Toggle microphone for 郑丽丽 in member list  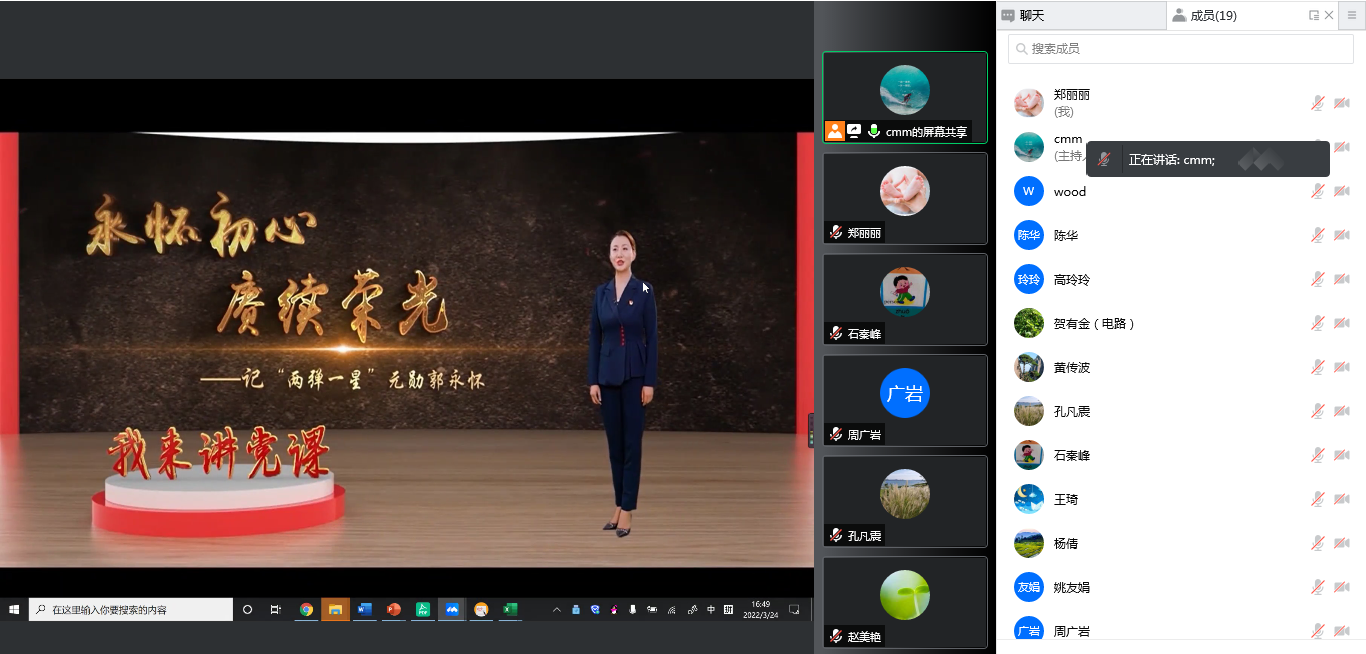click(1318, 103)
